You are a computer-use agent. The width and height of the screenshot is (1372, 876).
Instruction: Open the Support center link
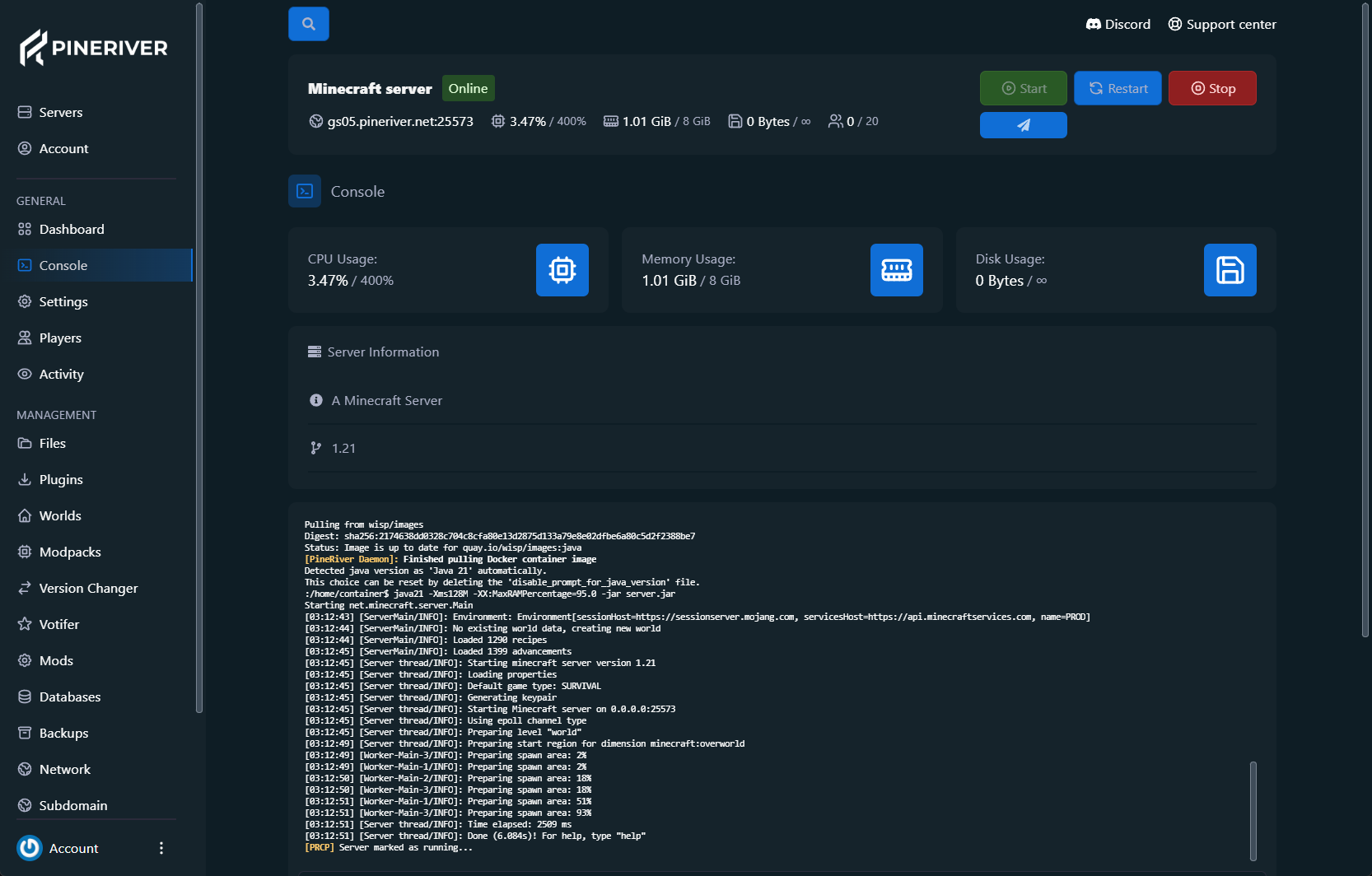pyautogui.click(x=1222, y=24)
